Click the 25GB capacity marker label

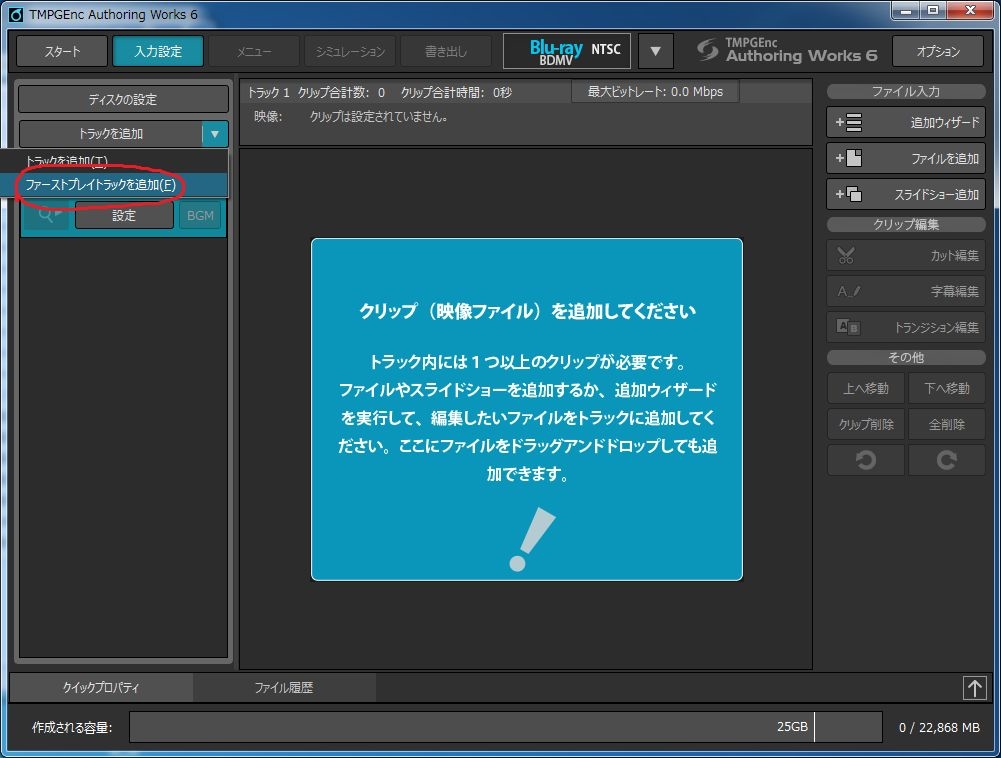792,727
